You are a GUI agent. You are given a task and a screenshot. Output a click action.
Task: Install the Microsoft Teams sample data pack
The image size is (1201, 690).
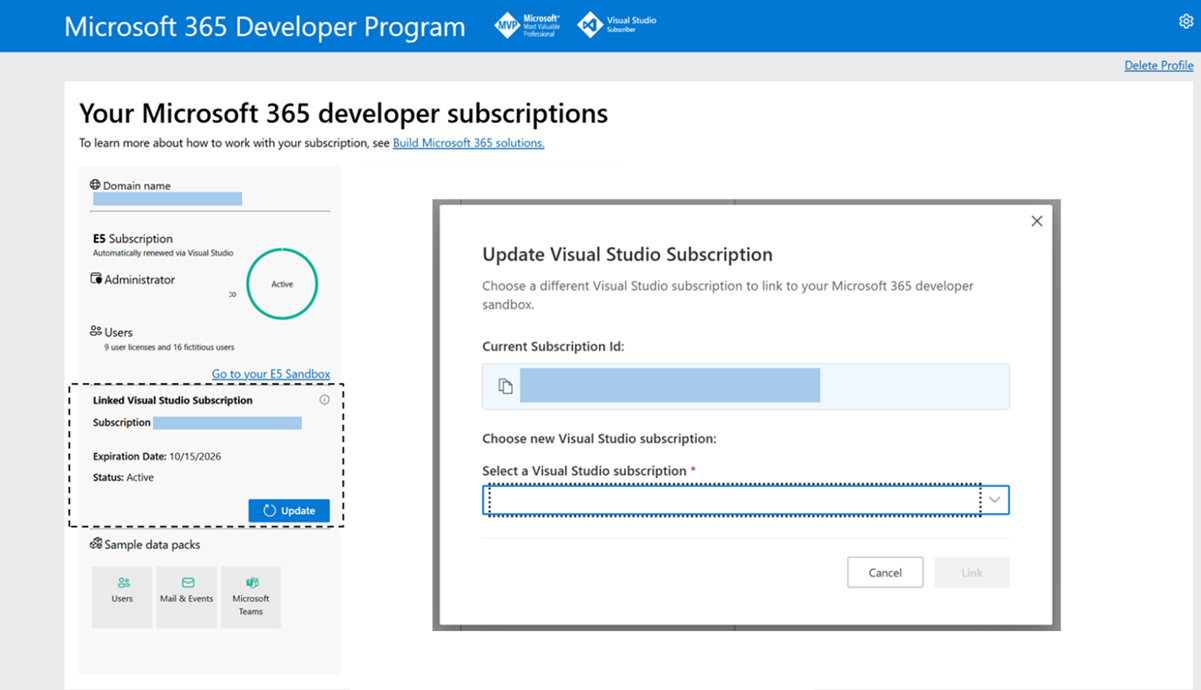pyautogui.click(x=251, y=597)
